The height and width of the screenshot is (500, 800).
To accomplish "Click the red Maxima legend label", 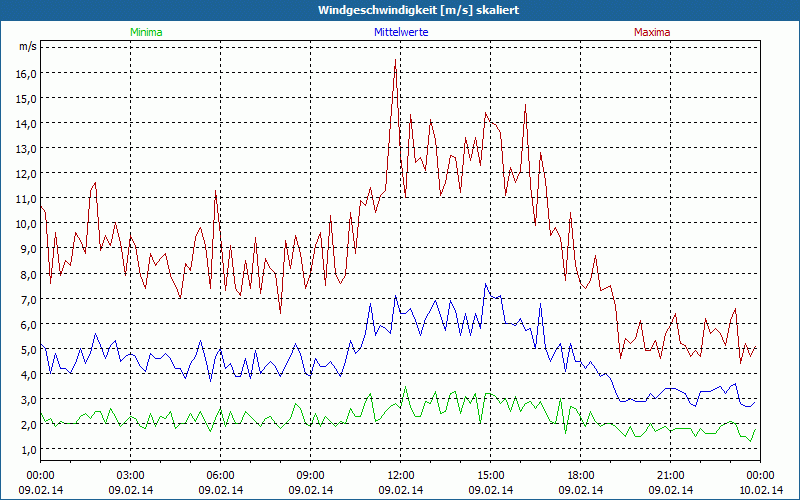I will point(652,32).
